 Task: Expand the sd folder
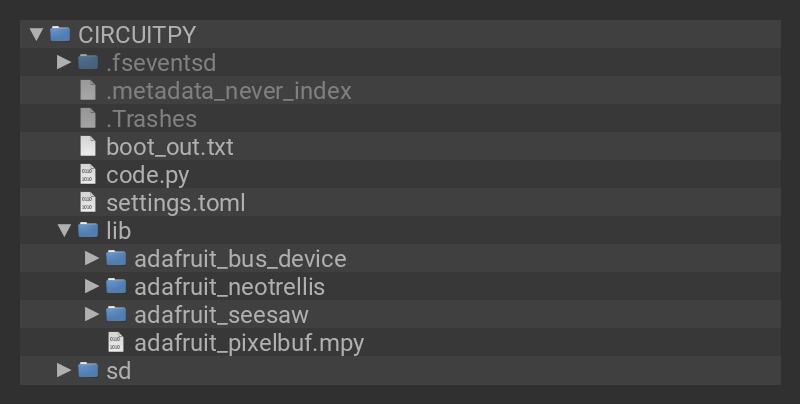[x=64, y=371]
